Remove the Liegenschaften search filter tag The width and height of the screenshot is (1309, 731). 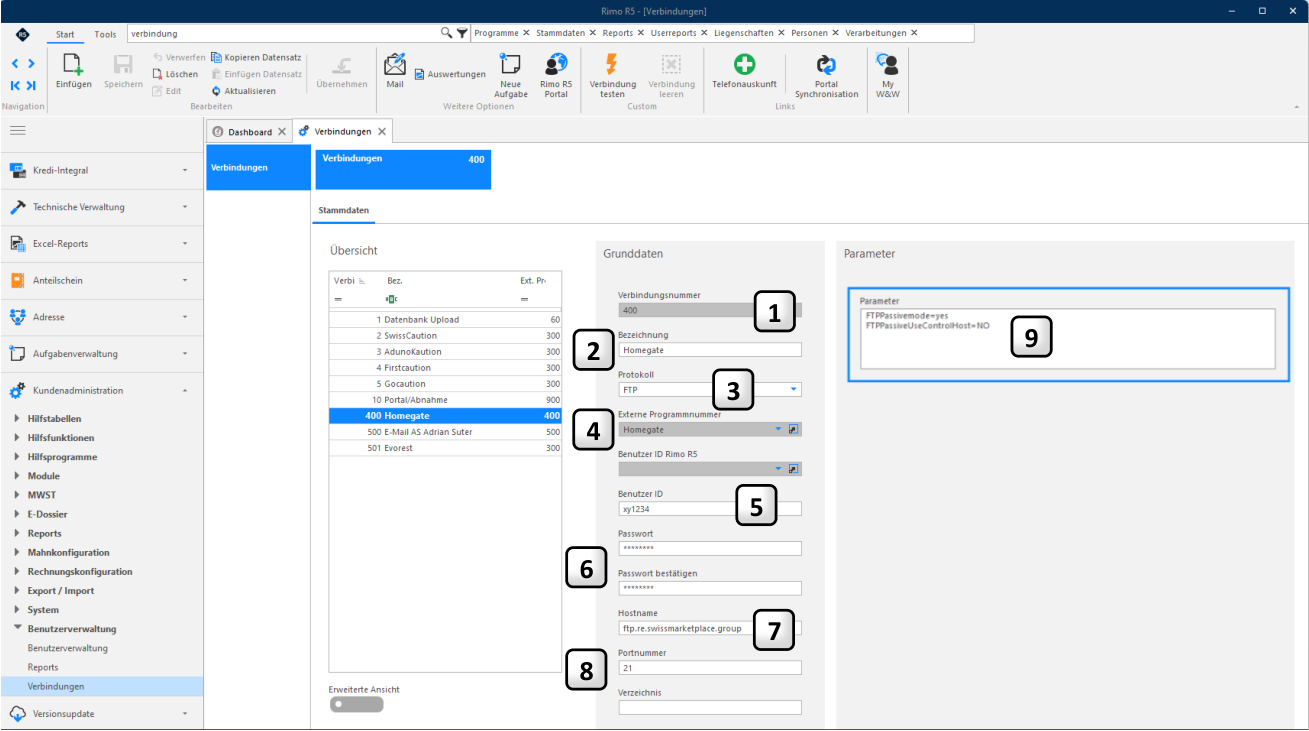(x=781, y=33)
